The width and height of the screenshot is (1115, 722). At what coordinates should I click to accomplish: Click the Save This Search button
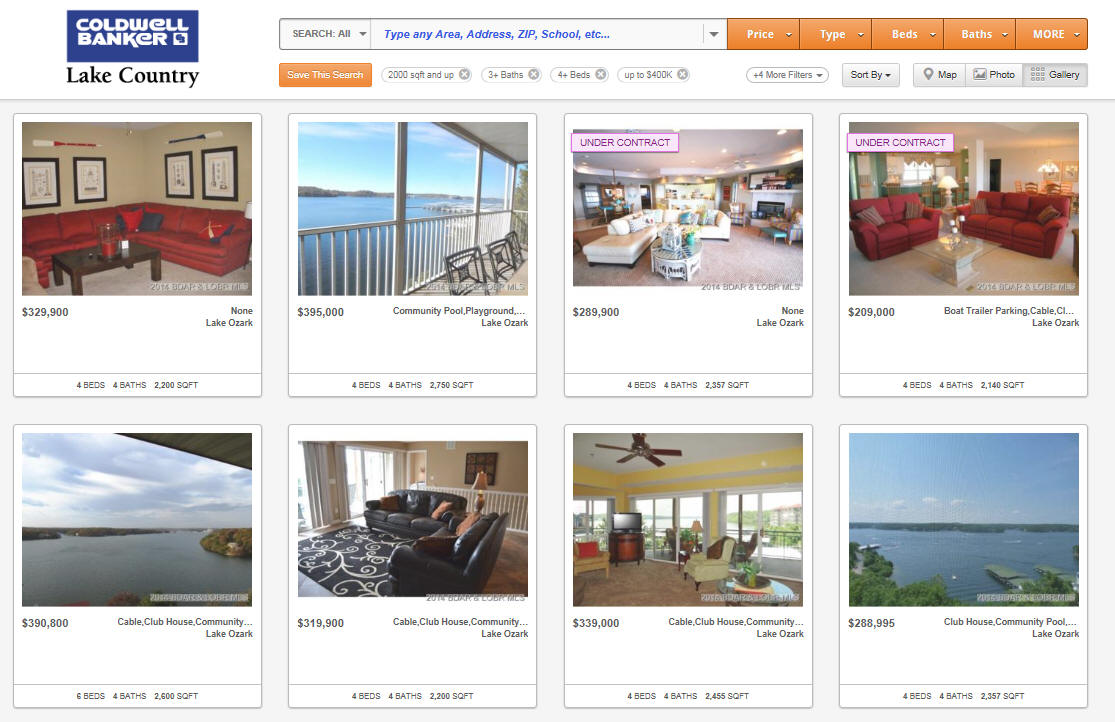pyautogui.click(x=325, y=75)
